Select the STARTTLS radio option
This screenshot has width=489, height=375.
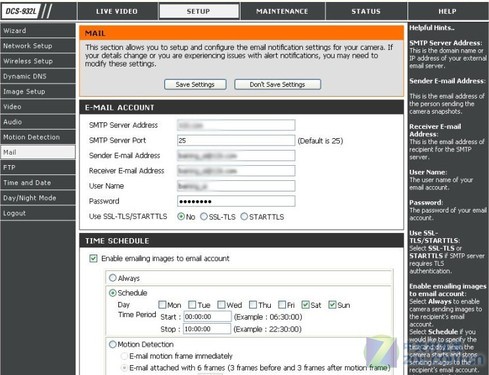(244, 217)
